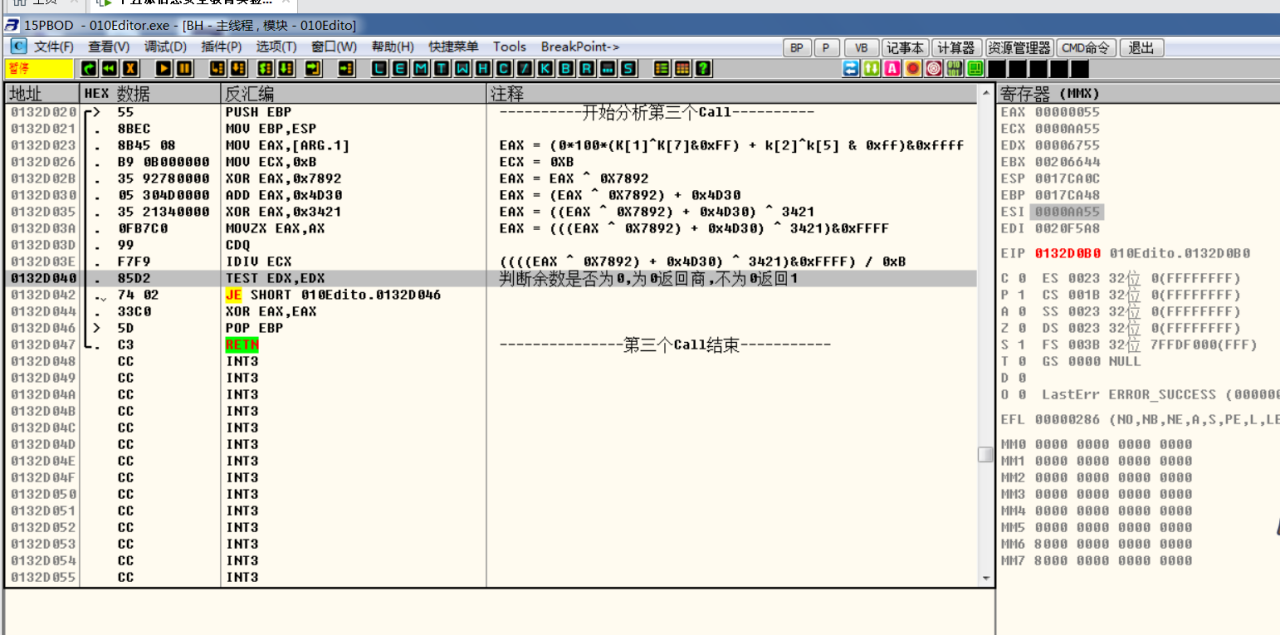Open the Log (L) window icon

pos(379,69)
